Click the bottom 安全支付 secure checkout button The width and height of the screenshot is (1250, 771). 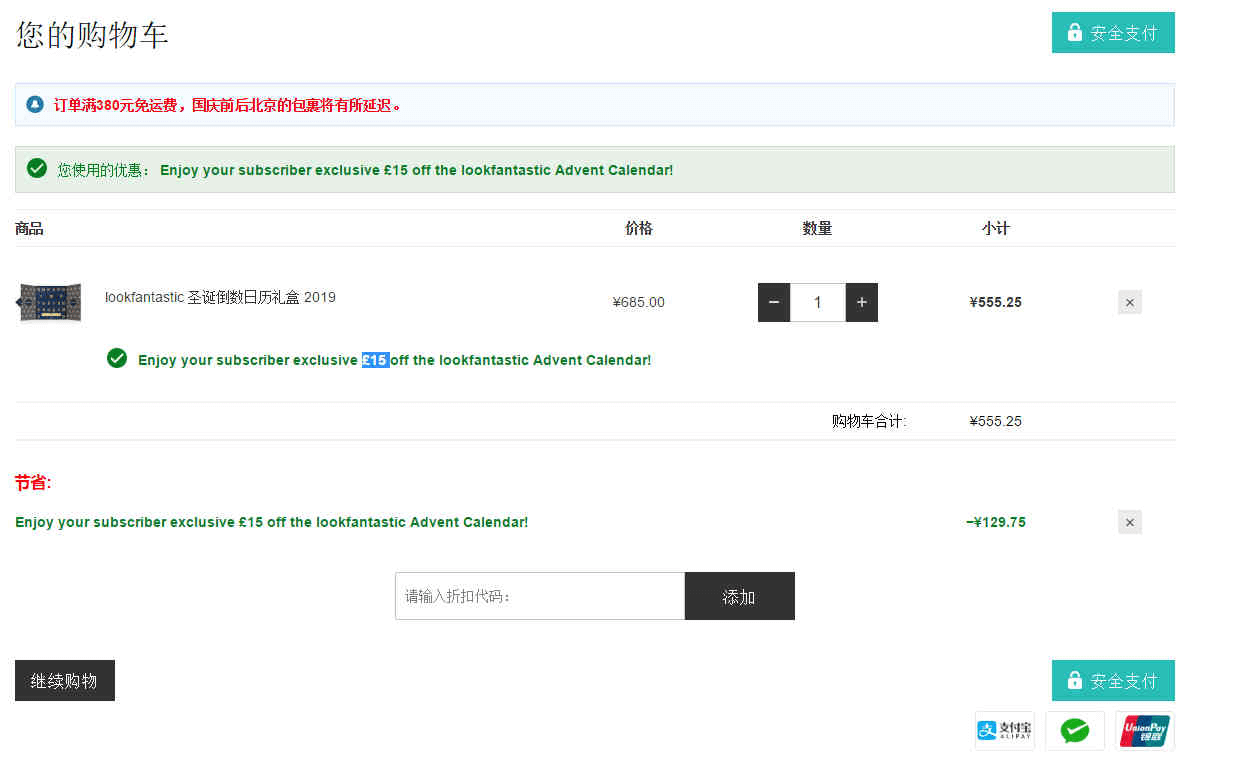tap(1113, 680)
